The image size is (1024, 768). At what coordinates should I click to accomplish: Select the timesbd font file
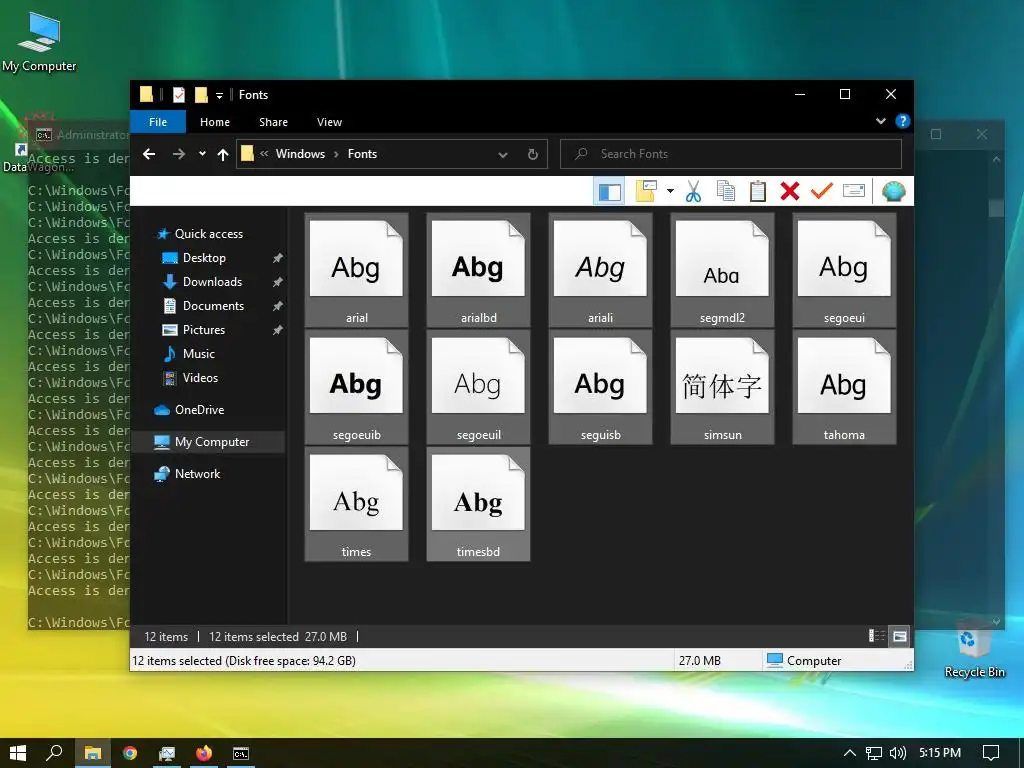[479, 504]
